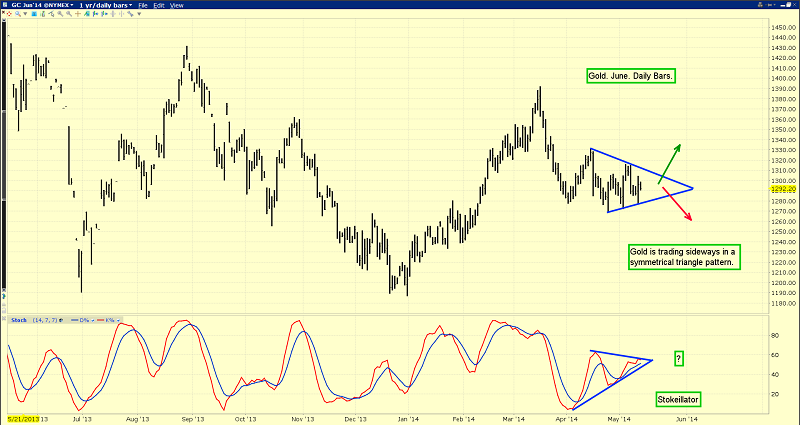Open the View menu
The height and width of the screenshot is (425, 800).
click(x=177, y=5)
